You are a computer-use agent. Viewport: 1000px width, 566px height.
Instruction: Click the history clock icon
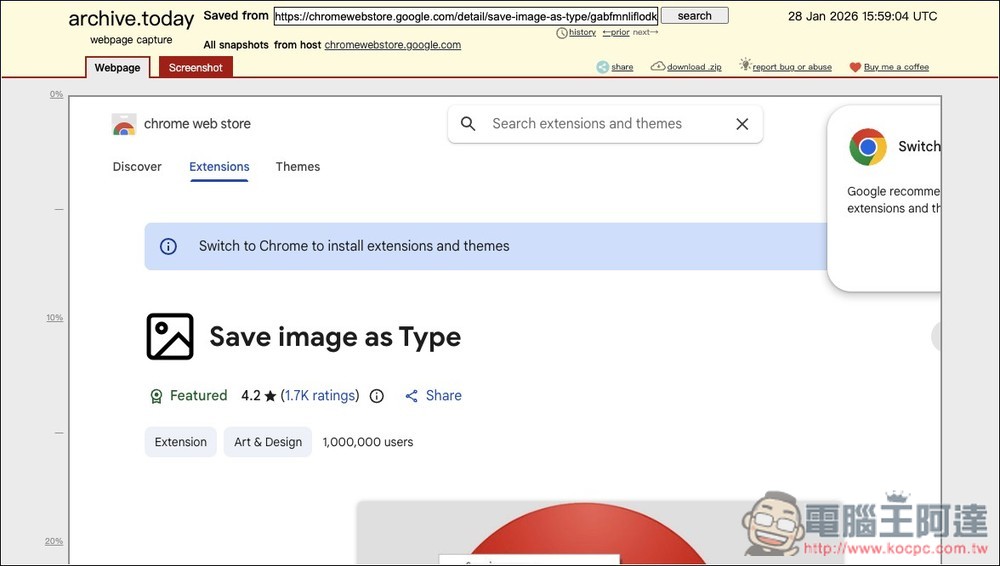point(562,33)
